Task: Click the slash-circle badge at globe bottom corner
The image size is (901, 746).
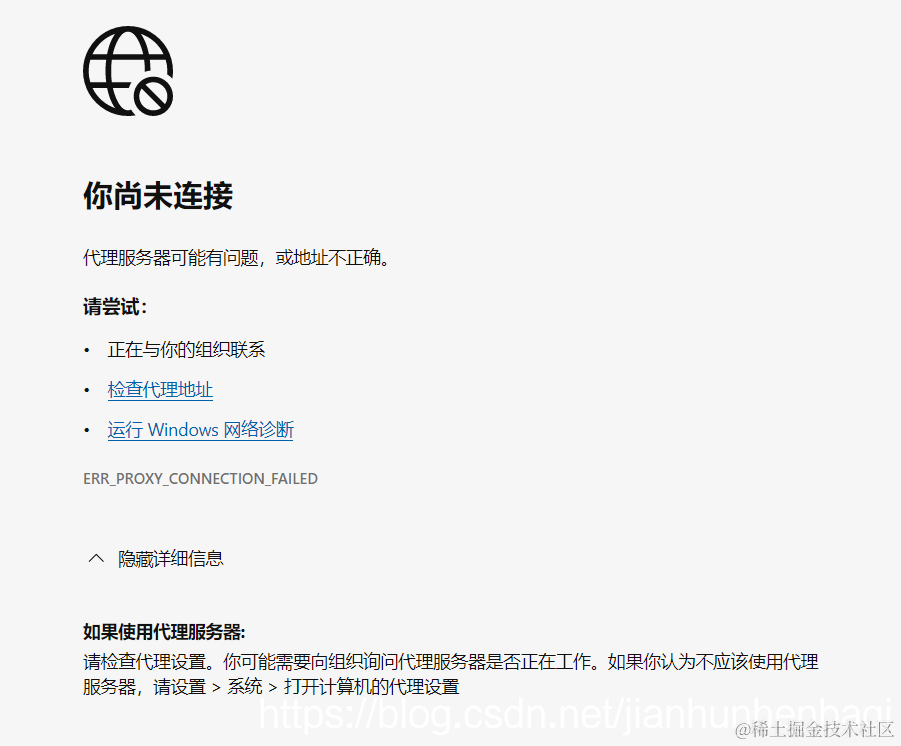Action: 152,96
